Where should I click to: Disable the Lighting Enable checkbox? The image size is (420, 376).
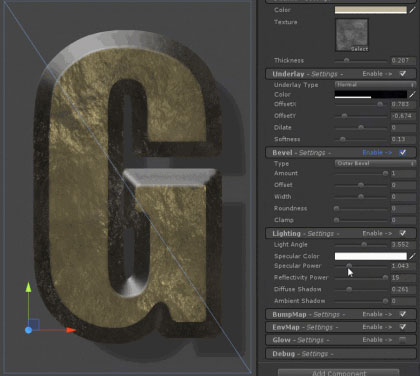tap(403, 233)
